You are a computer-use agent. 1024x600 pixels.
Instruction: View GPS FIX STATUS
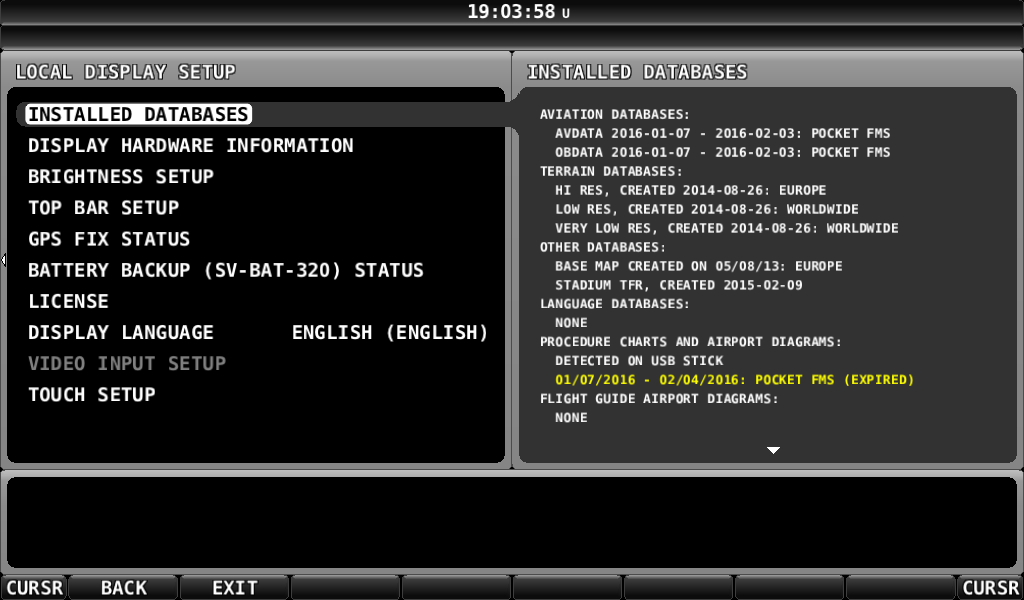click(x=109, y=240)
